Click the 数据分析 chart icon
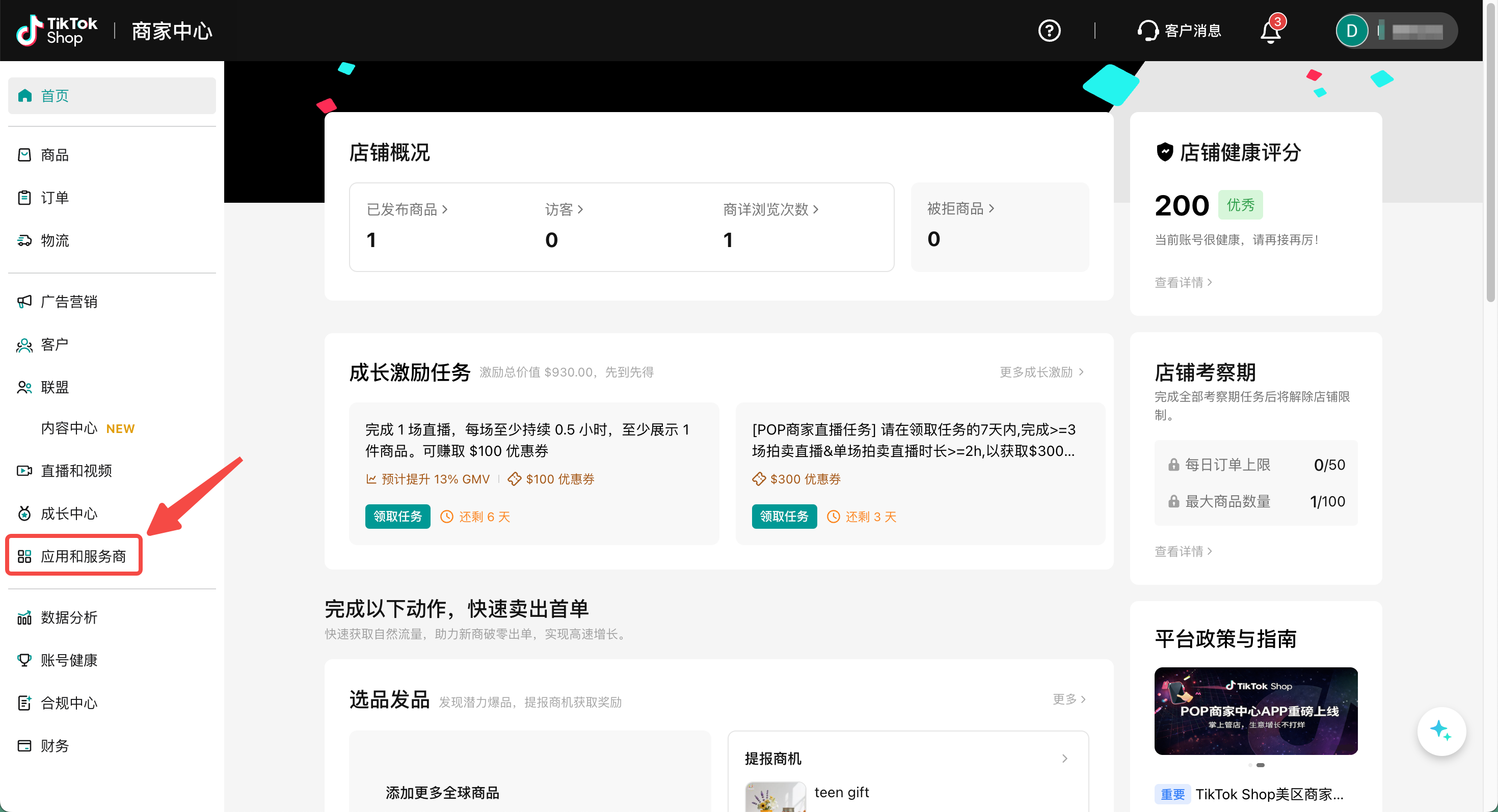The width and height of the screenshot is (1498, 812). click(x=24, y=617)
